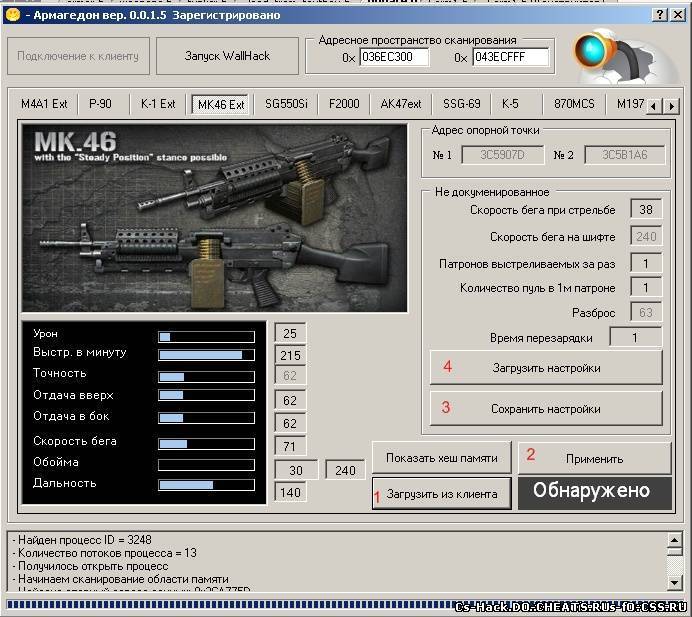Click reference point № 2 address field
The height and width of the screenshot is (617, 692).
[x=624, y=155]
